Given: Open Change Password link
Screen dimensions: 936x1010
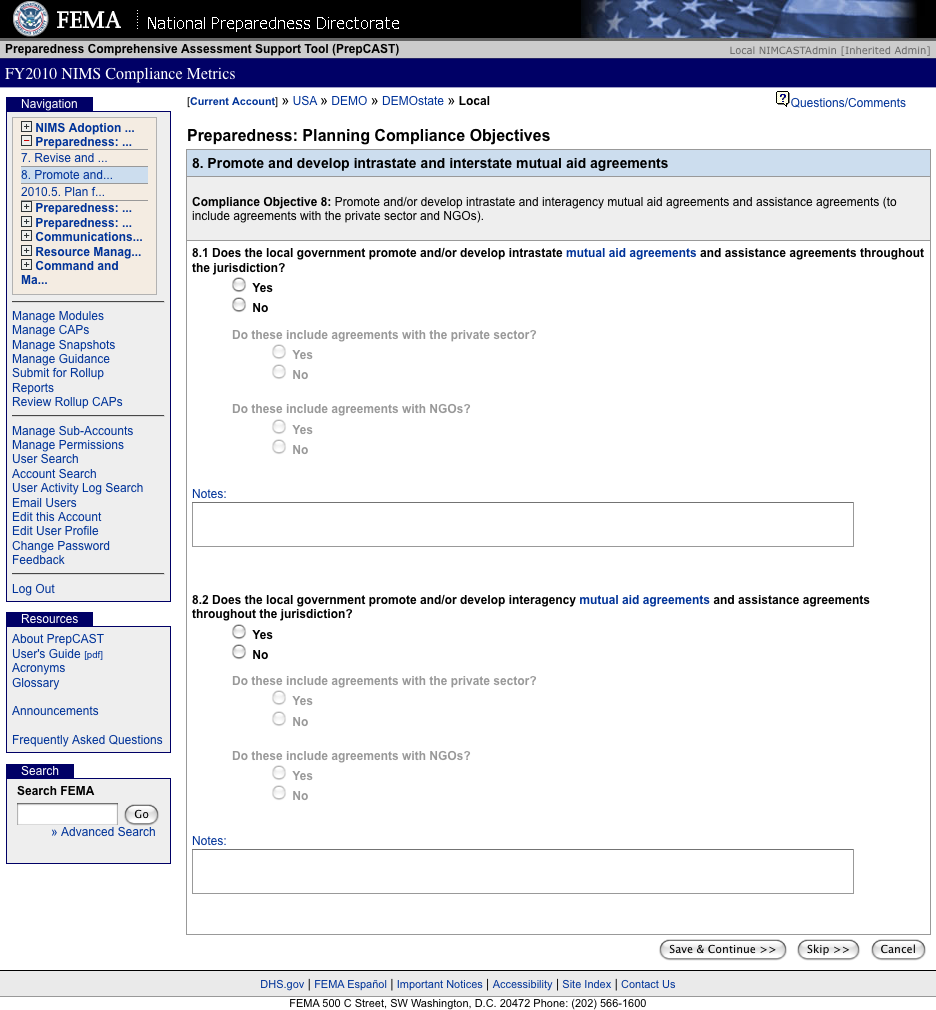Looking at the screenshot, I should (x=61, y=546).
